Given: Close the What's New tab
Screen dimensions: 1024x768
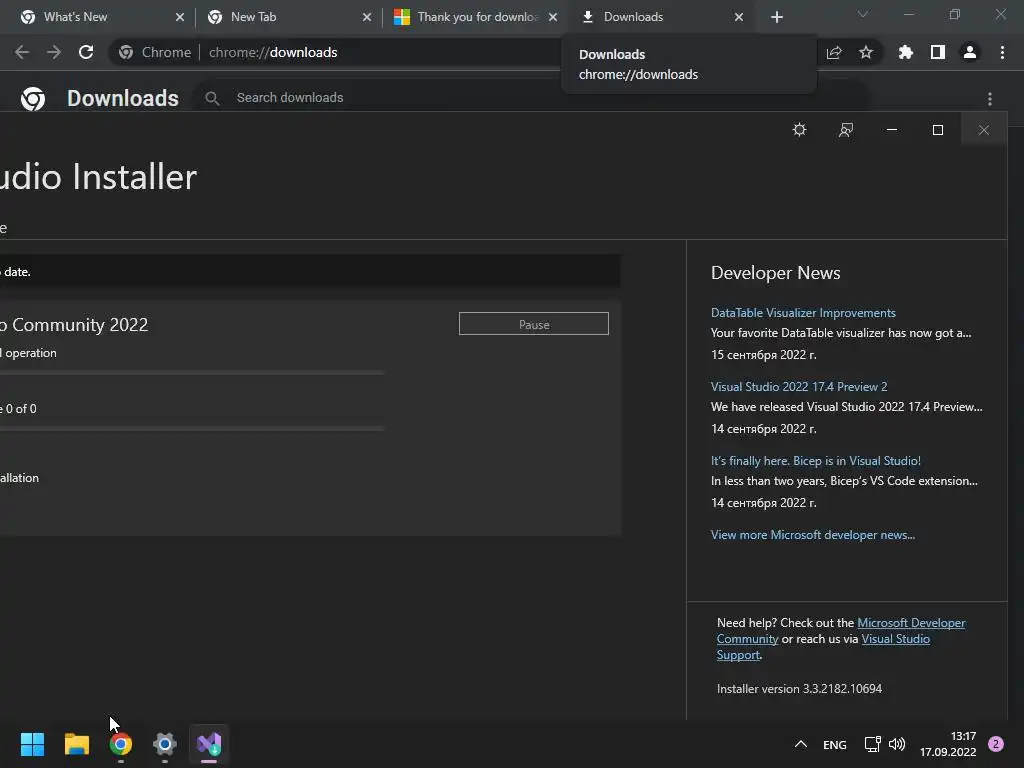Looking at the screenshot, I should click(180, 18).
